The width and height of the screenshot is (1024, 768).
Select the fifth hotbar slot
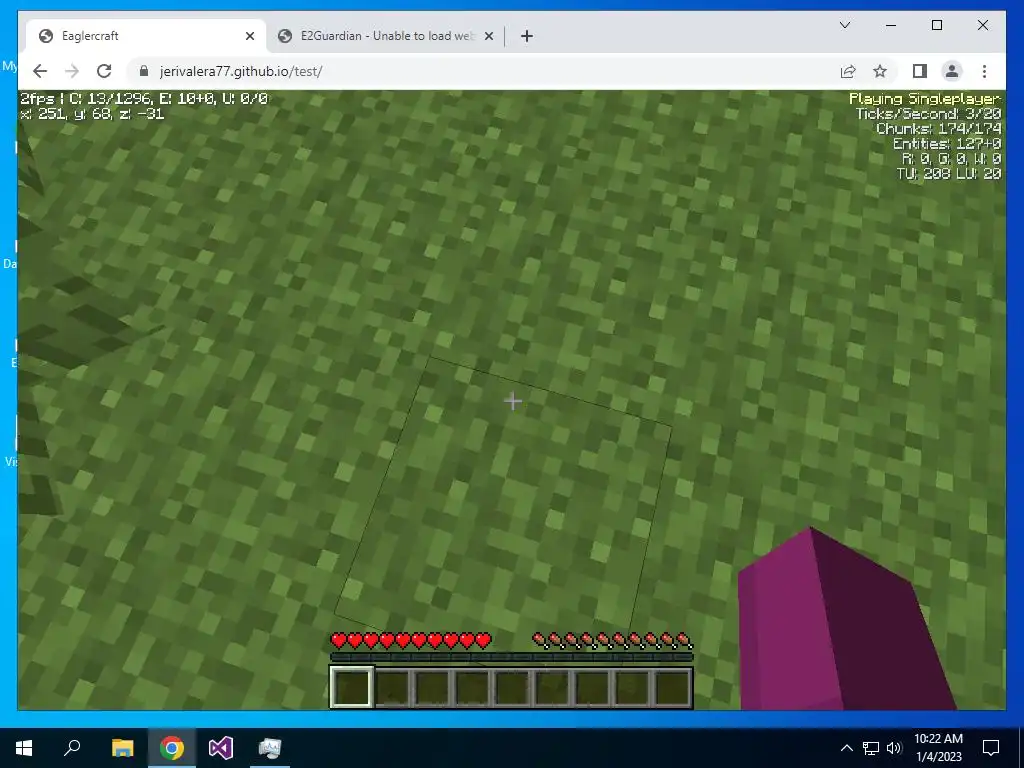(x=512, y=687)
